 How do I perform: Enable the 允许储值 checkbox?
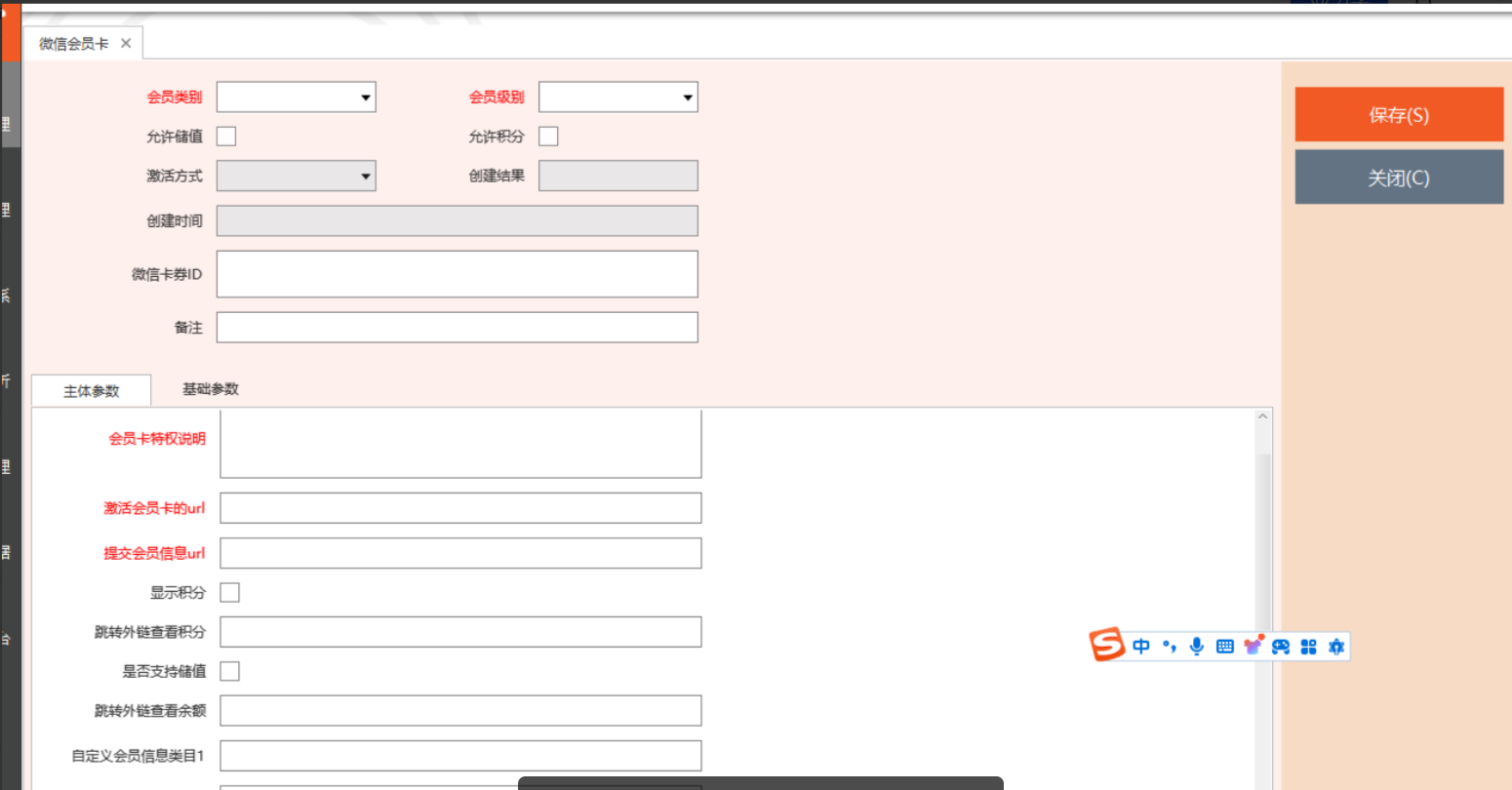pos(226,137)
